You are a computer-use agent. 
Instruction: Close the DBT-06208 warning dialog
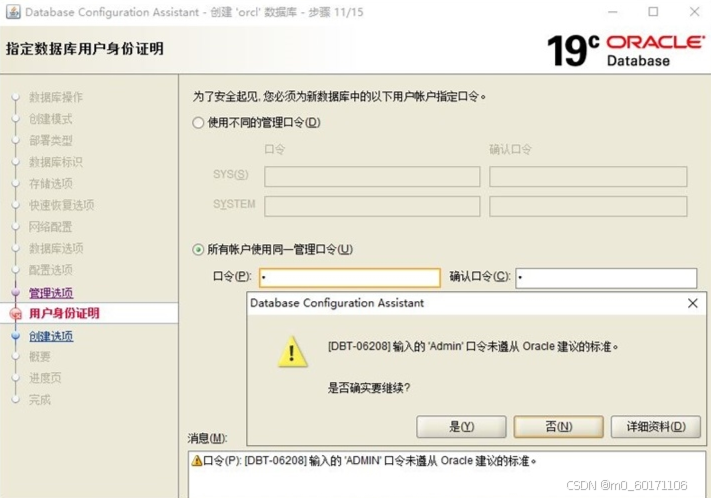click(x=692, y=303)
